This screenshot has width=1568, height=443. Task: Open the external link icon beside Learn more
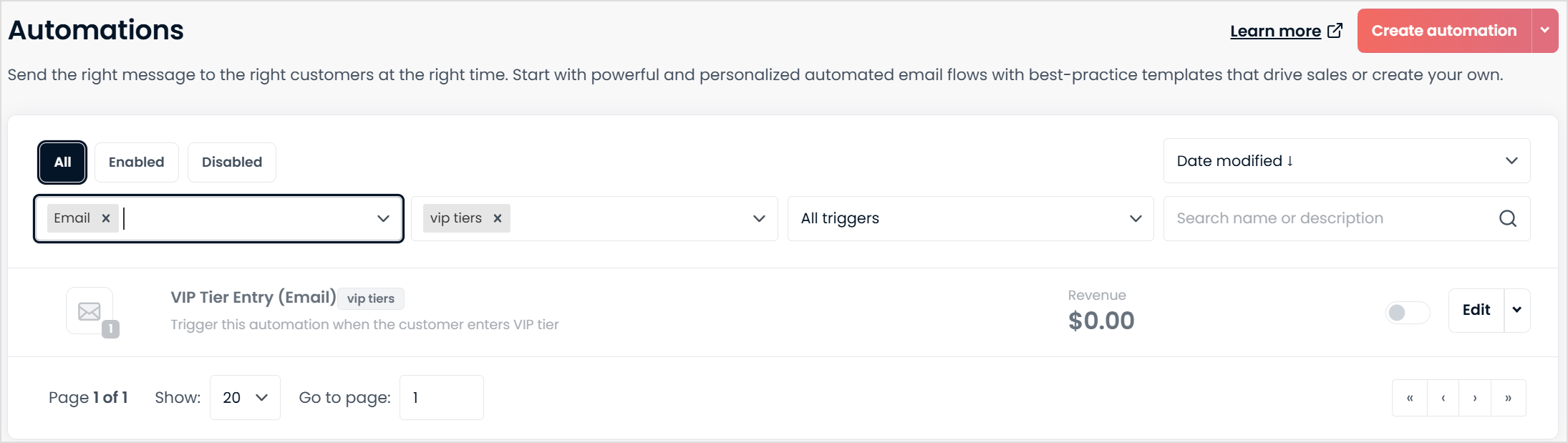pyautogui.click(x=1335, y=31)
